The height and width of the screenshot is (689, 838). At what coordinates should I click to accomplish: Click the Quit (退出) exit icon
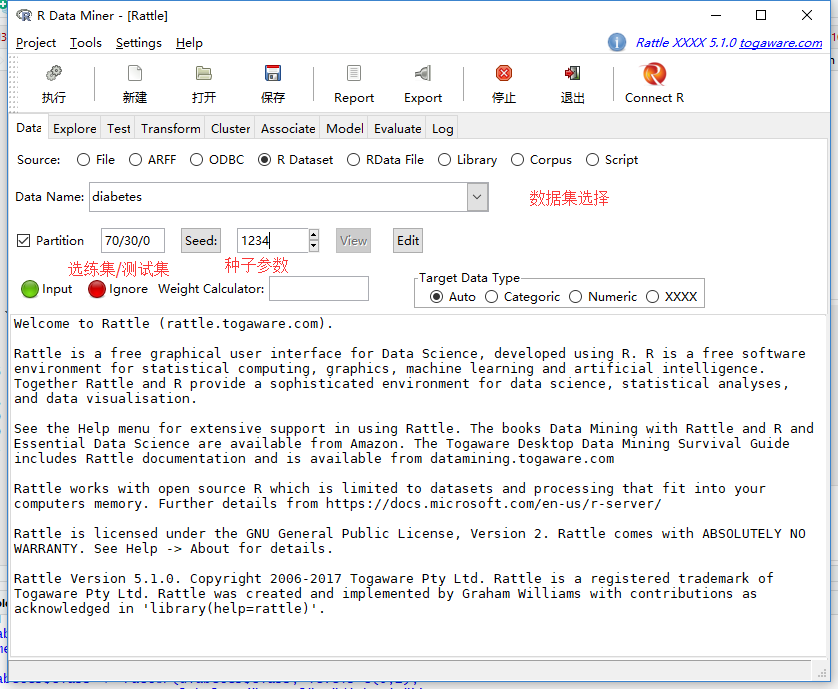click(x=572, y=73)
